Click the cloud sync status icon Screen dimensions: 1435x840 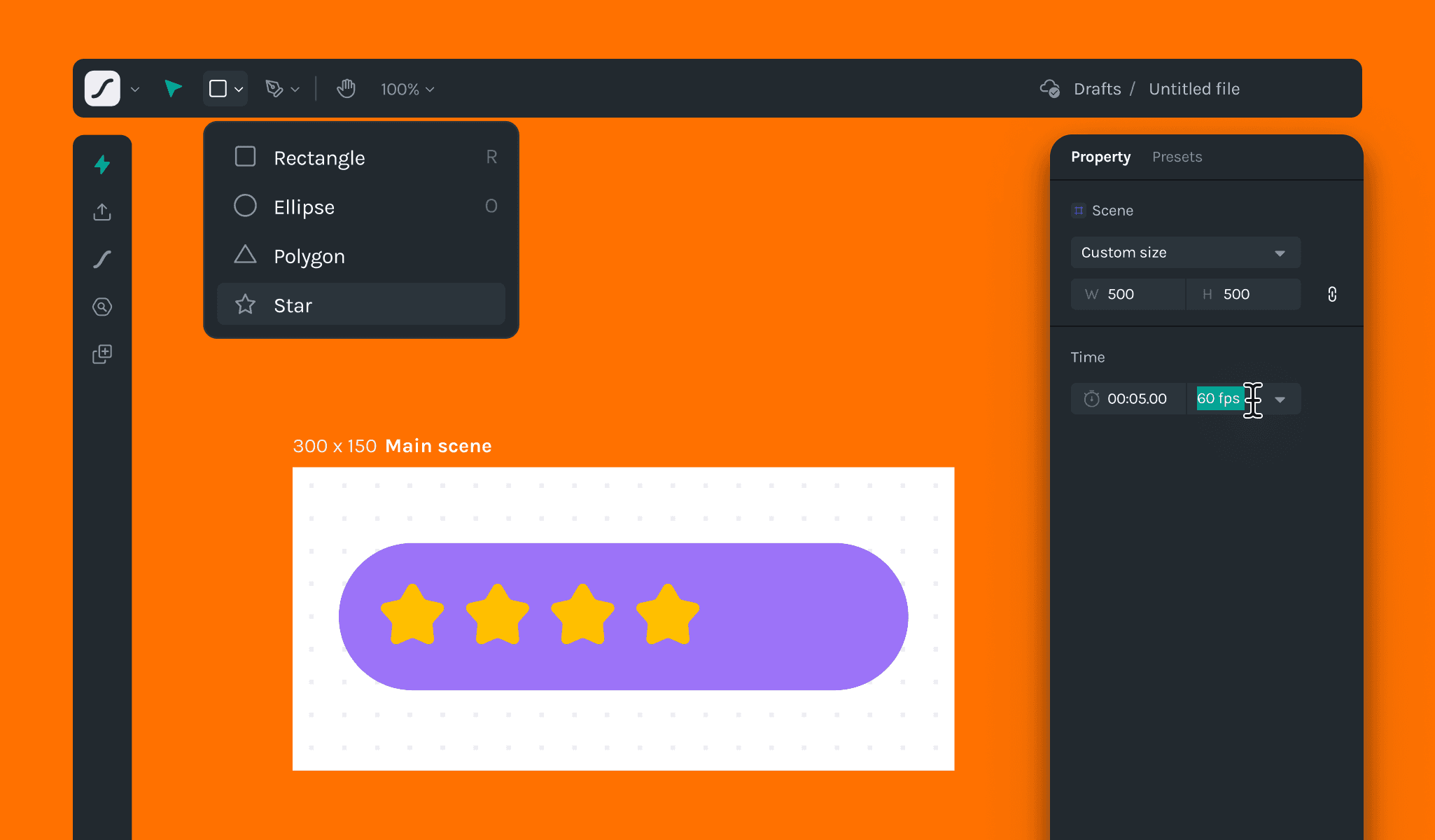(x=1049, y=89)
